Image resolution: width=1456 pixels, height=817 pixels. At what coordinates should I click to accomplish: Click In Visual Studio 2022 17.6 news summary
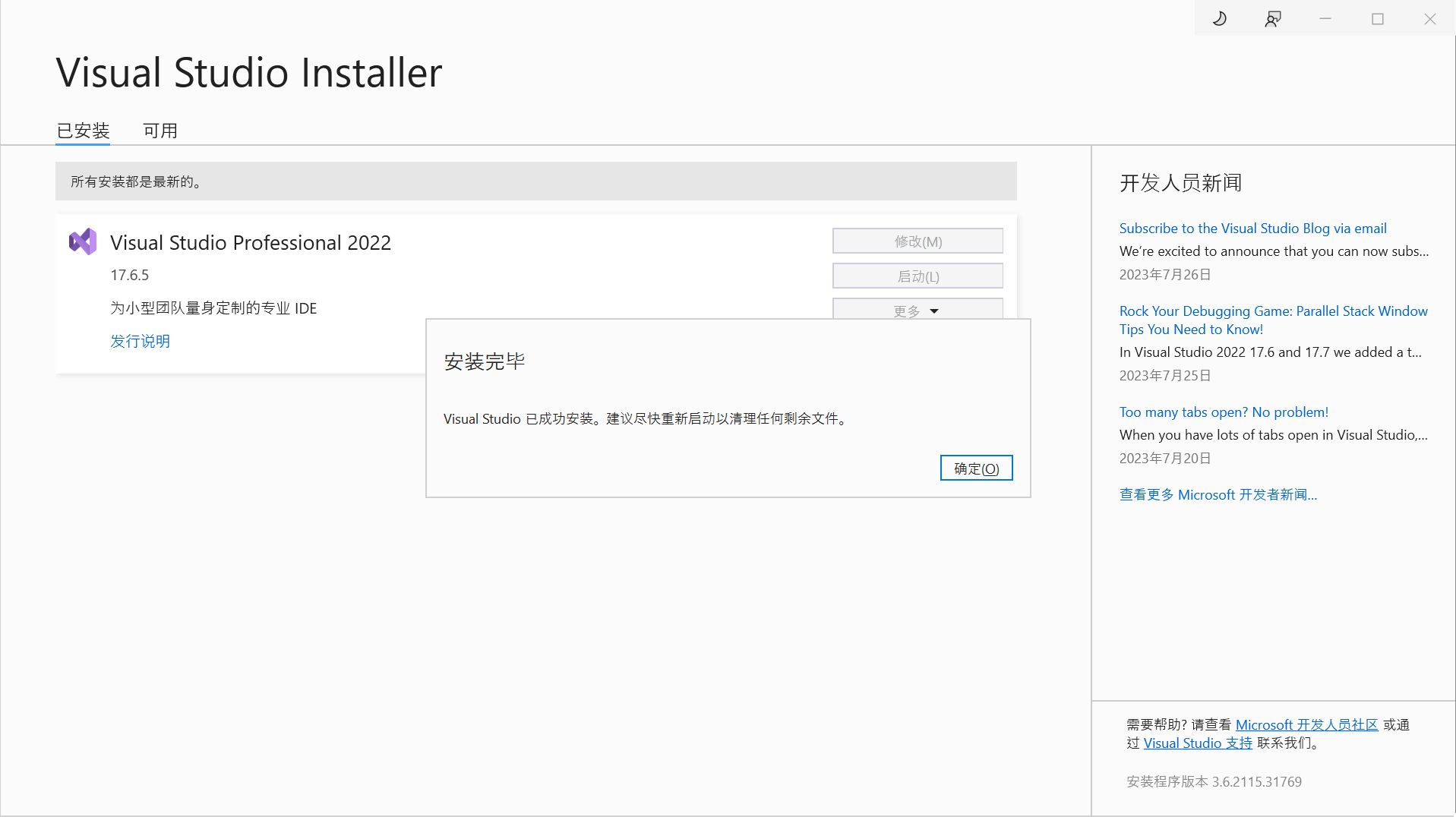point(1270,352)
